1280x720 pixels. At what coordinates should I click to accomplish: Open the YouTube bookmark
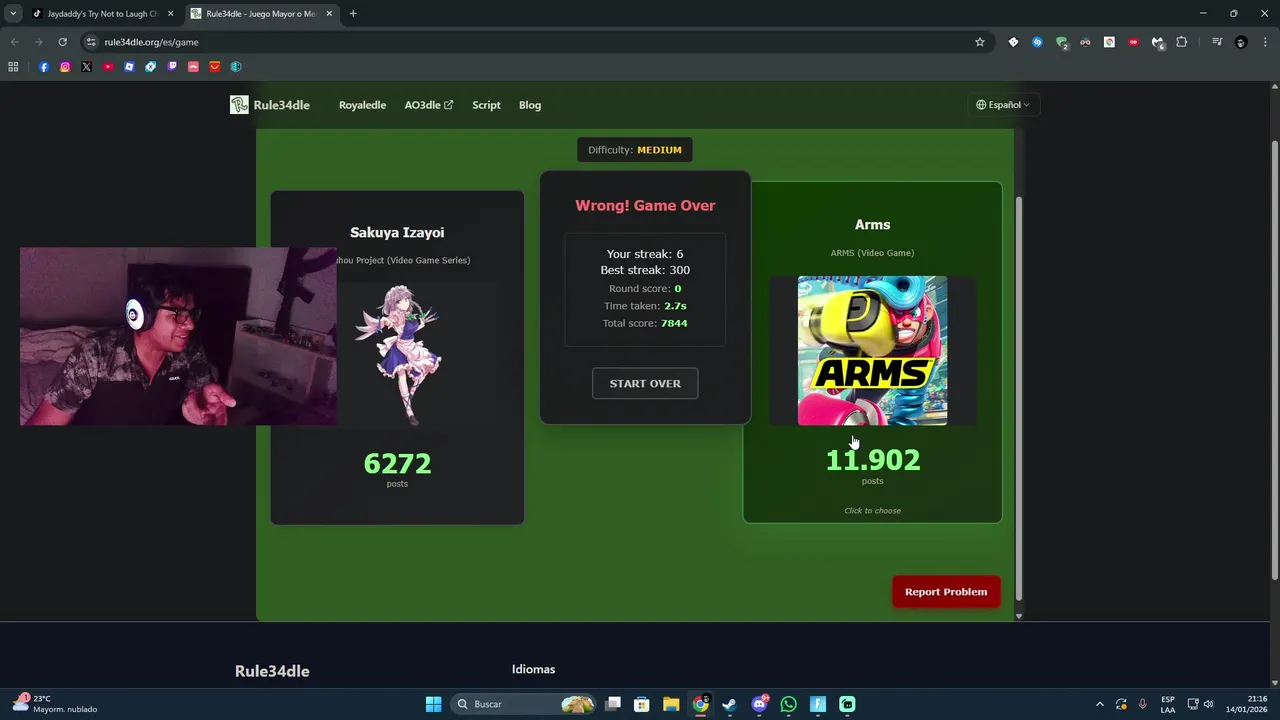point(108,67)
